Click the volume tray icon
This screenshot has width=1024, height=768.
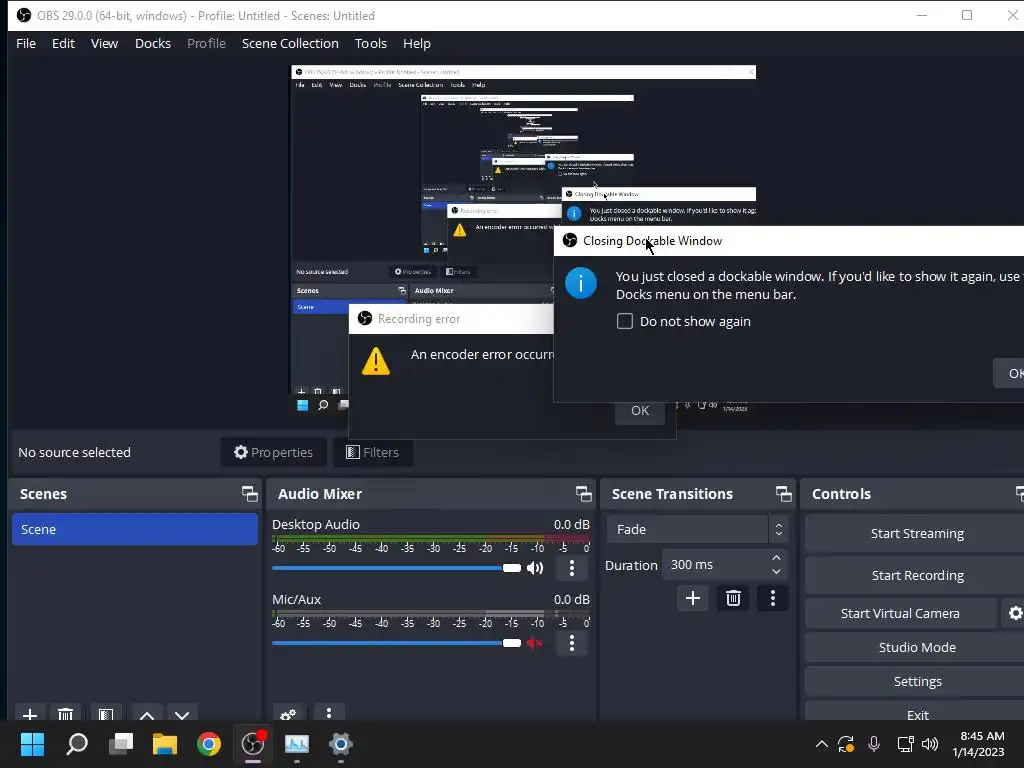coord(930,743)
